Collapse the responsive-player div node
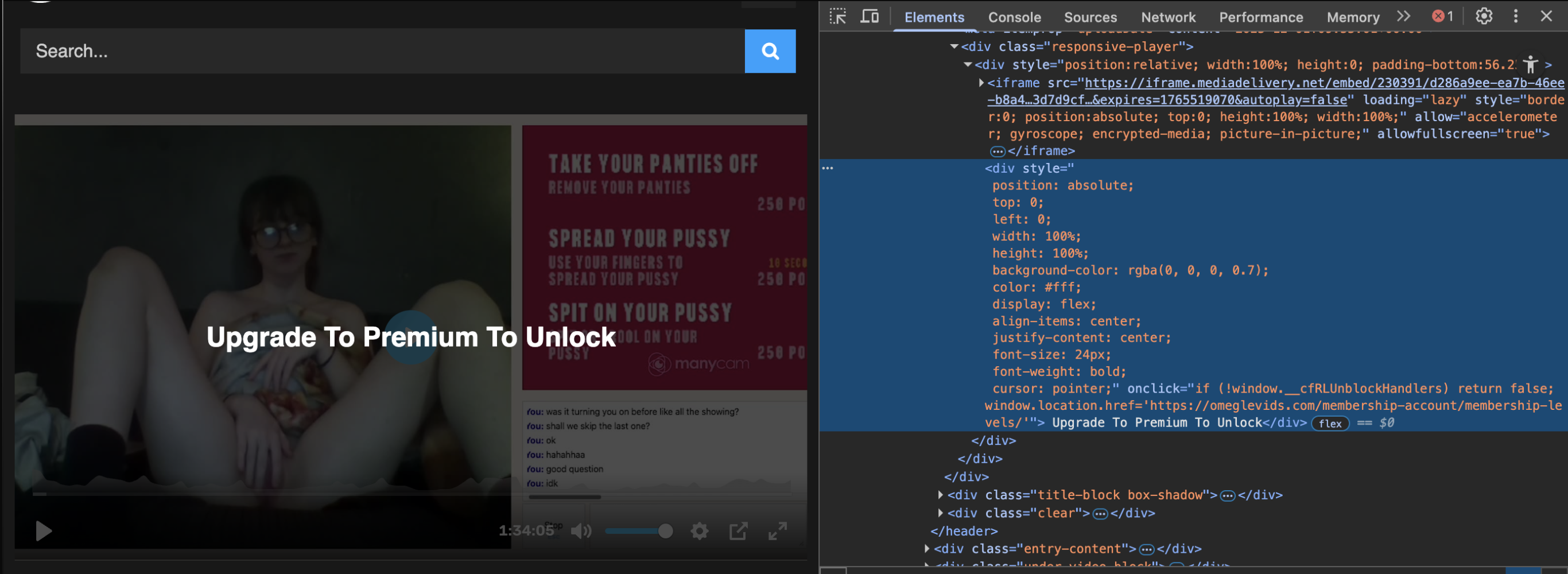 pyautogui.click(x=954, y=47)
